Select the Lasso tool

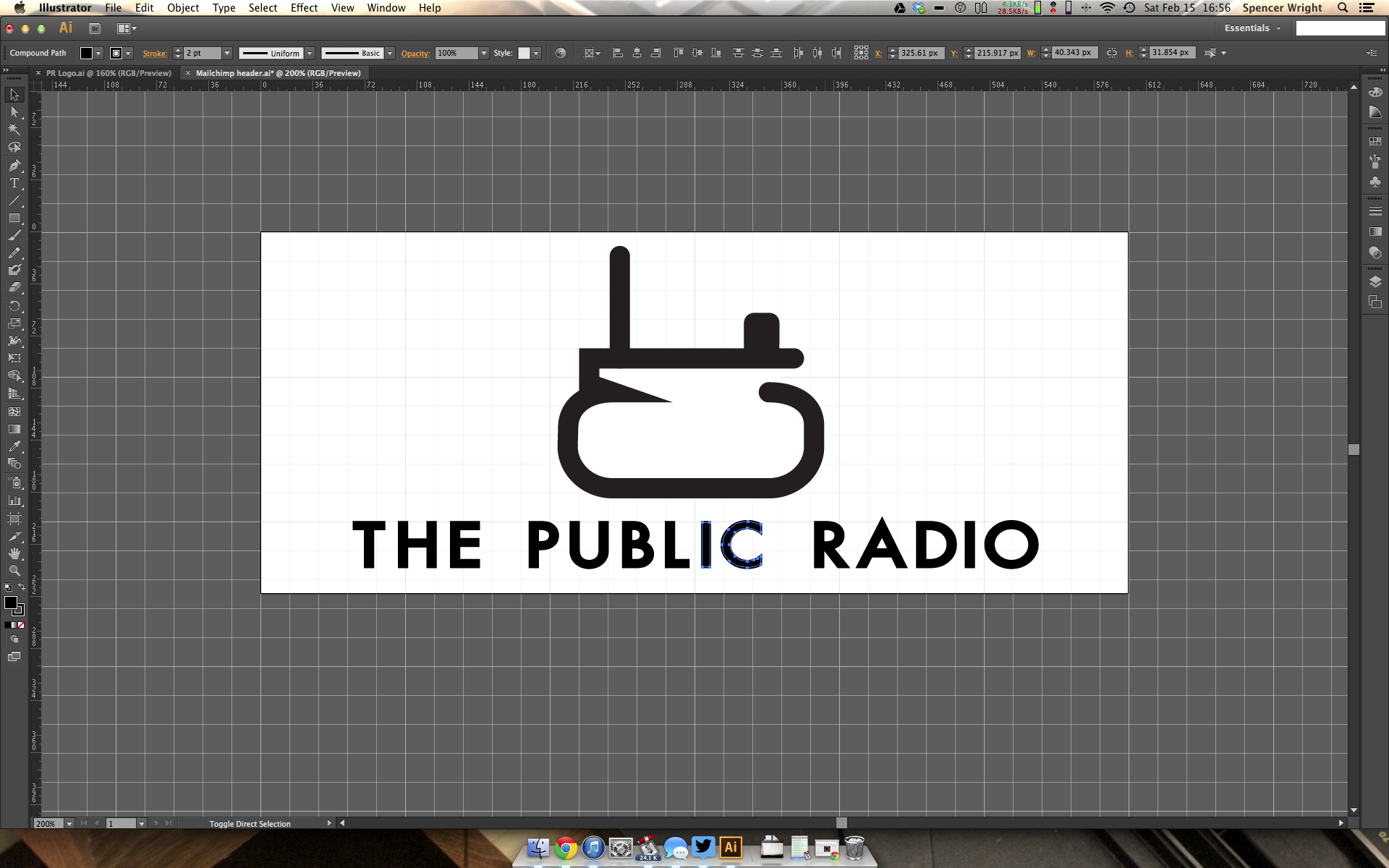click(14, 147)
